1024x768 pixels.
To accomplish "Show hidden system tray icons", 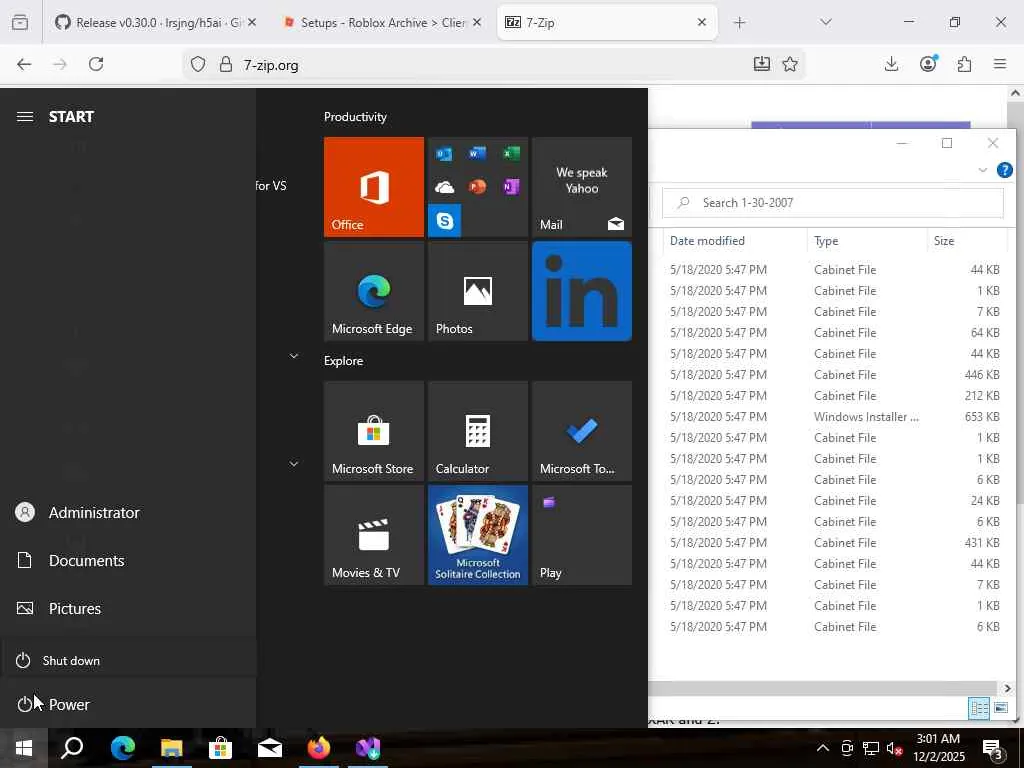I will click(823, 748).
